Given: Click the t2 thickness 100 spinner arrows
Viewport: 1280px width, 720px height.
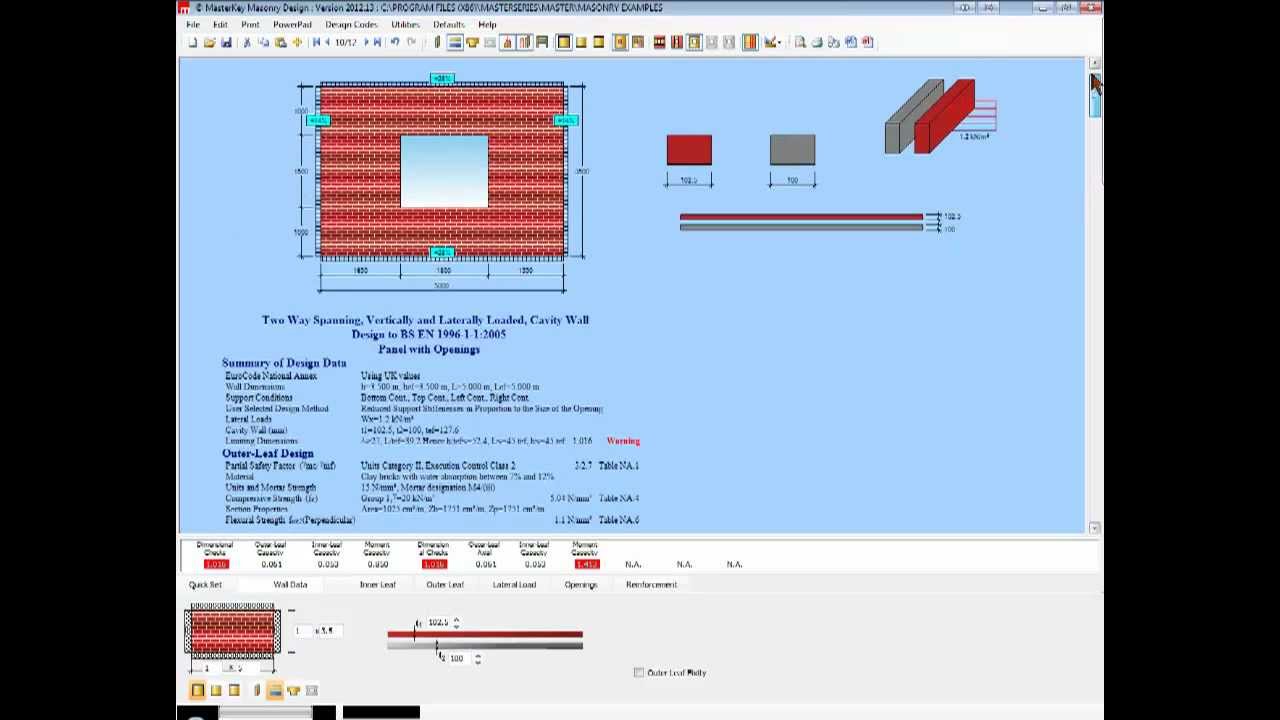Looking at the screenshot, I should (x=477, y=658).
